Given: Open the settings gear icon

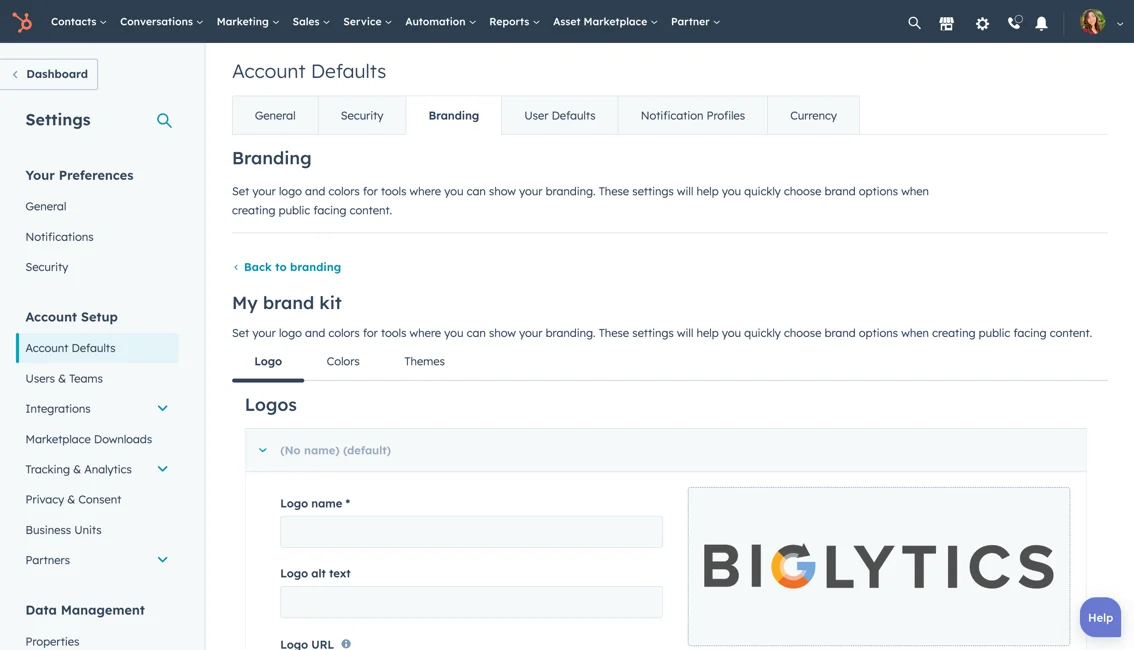Looking at the screenshot, I should point(982,22).
